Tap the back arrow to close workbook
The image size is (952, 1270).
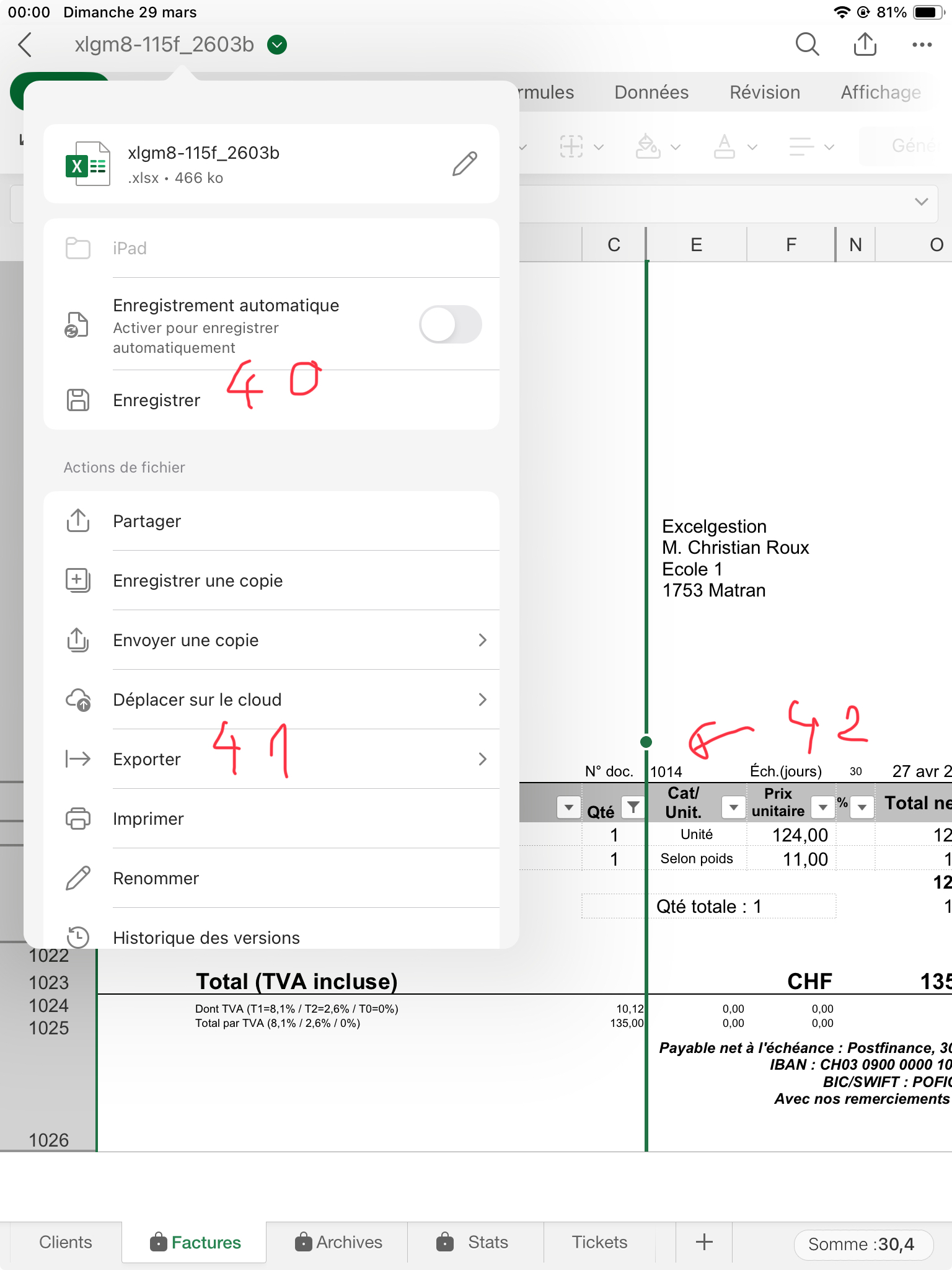point(25,45)
